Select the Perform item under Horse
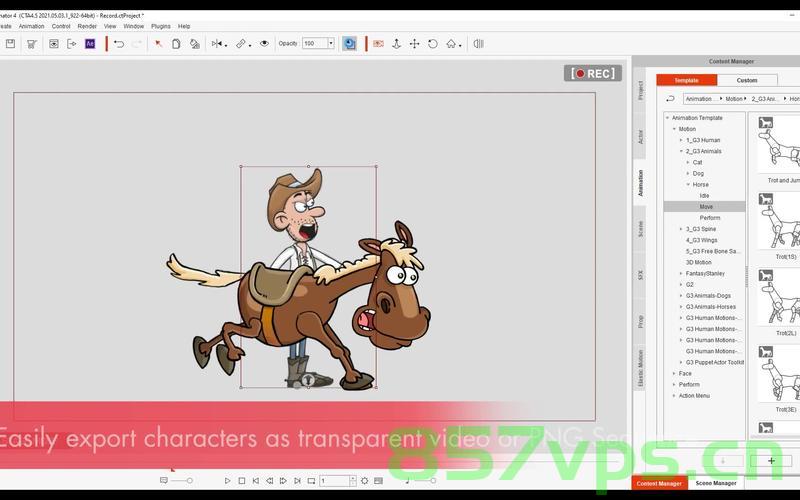The width and height of the screenshot is (800, 500). (710, 218)
